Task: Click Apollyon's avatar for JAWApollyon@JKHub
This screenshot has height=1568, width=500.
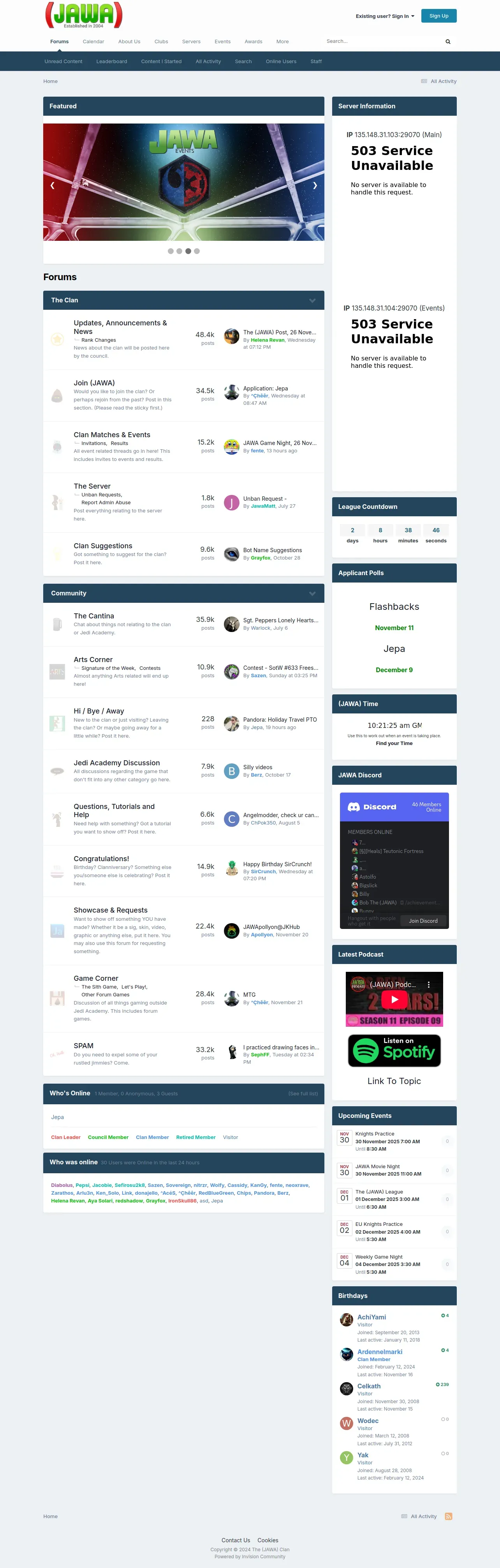Action: pos(231,931)
